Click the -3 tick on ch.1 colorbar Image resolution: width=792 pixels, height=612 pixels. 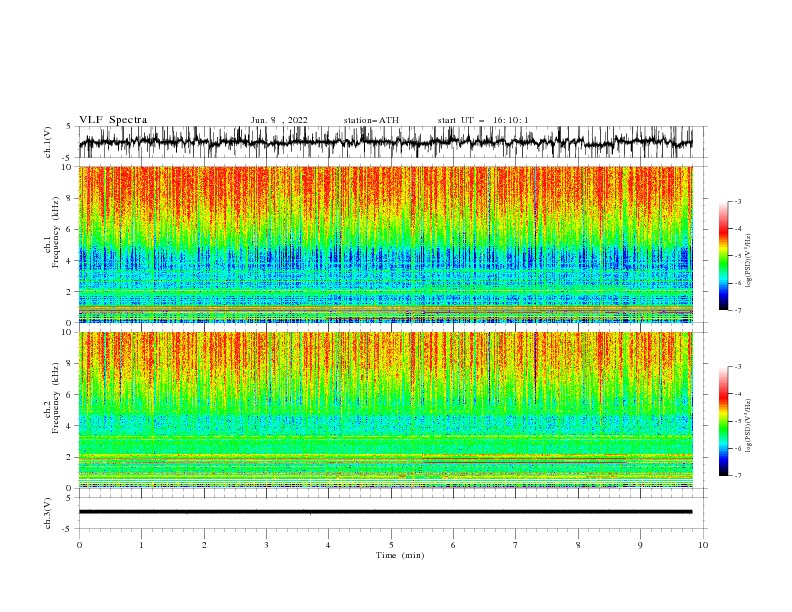tap(737, 201)
